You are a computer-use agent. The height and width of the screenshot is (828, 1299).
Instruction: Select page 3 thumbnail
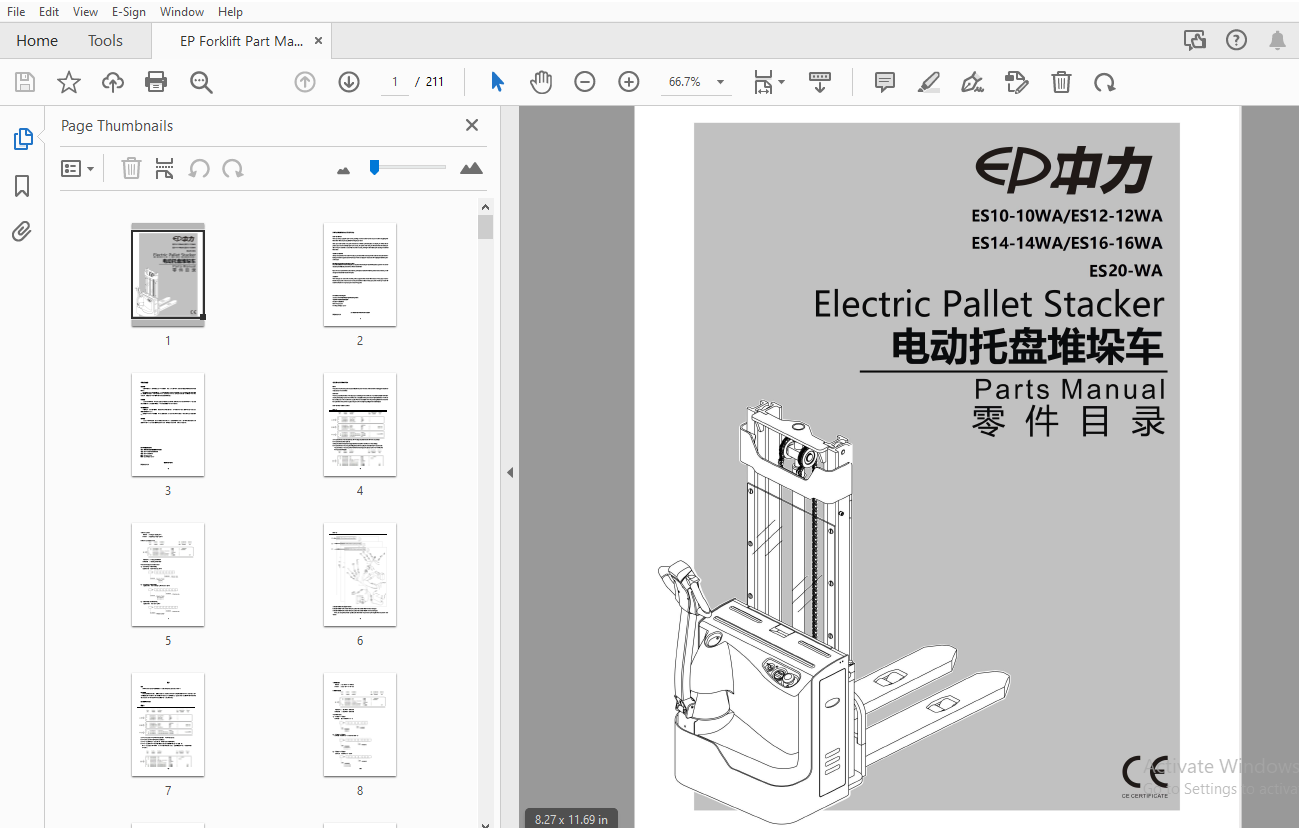coord(168,424)
